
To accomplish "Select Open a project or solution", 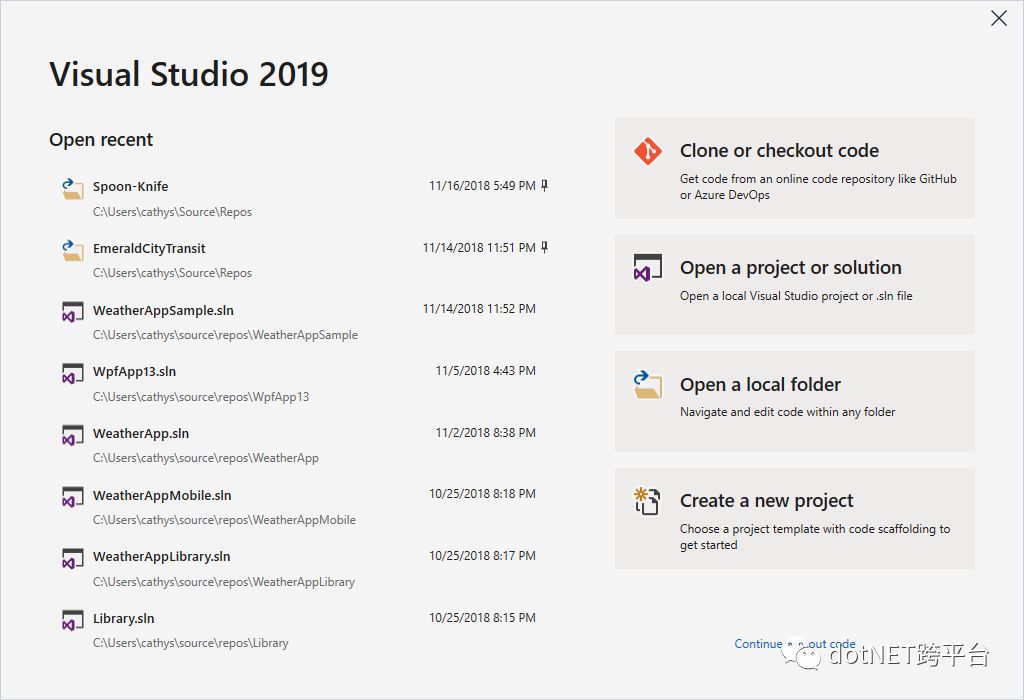I will (795, 285).
